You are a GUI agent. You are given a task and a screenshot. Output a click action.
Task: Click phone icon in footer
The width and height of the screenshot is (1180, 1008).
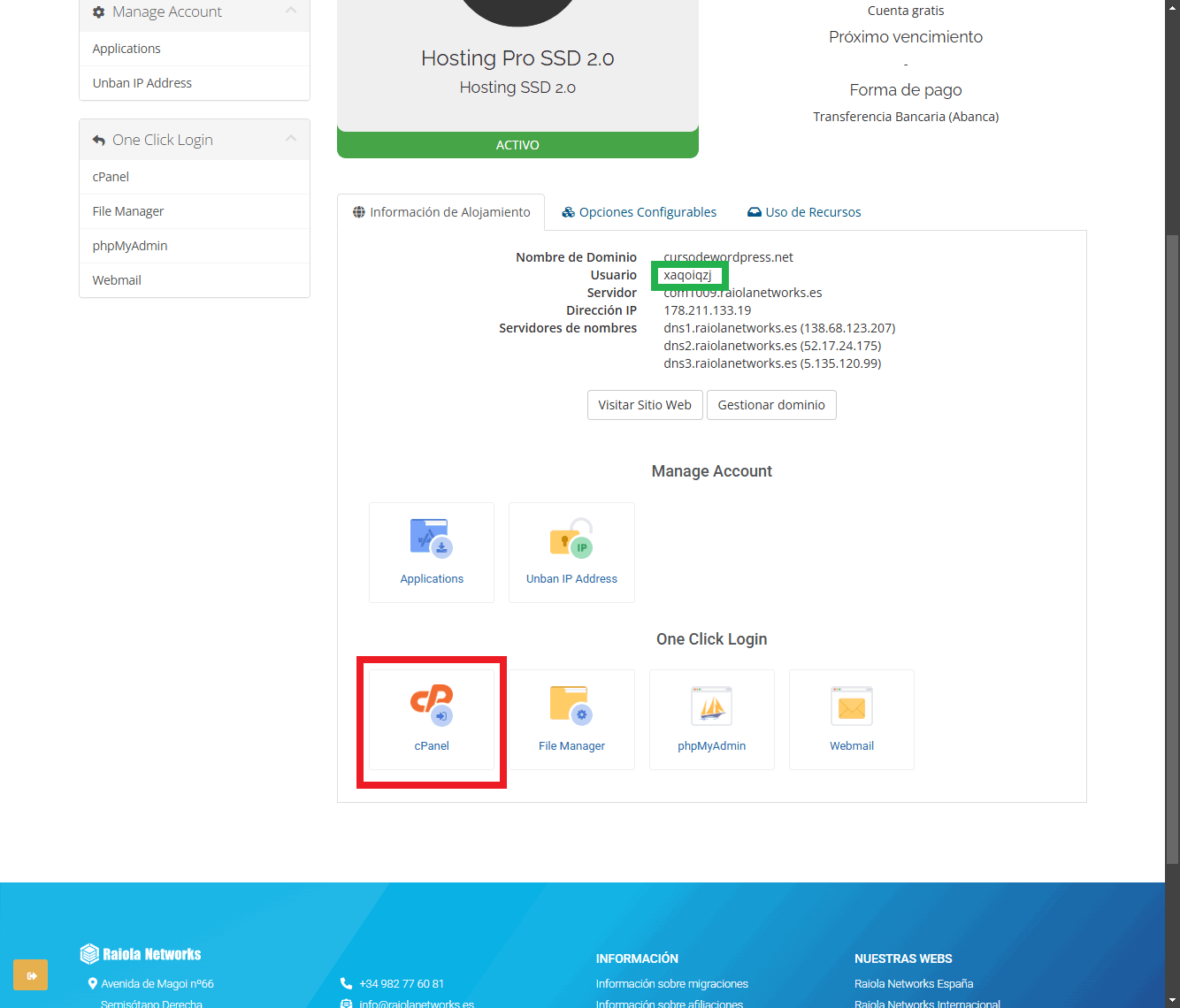click(x=346, y=983)
